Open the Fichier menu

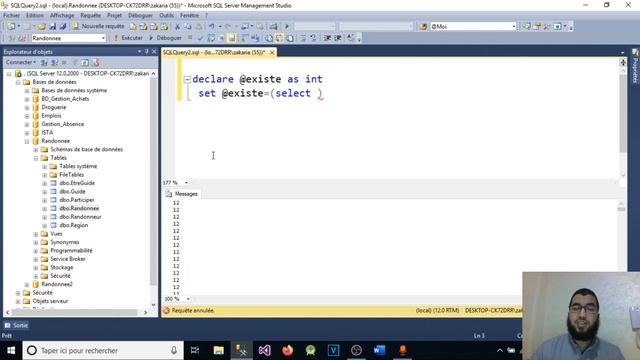11,16
